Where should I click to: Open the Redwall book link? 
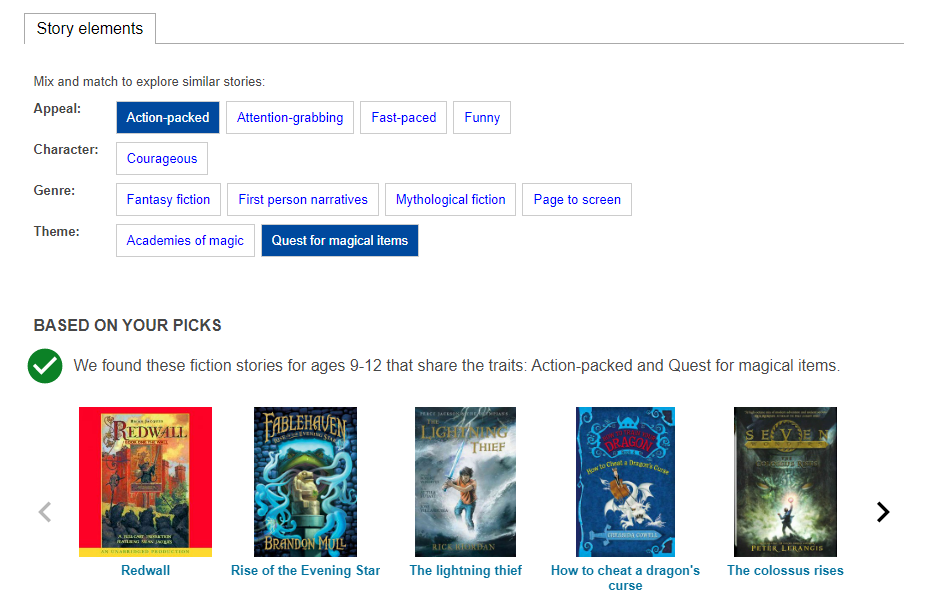coord(145,570)
